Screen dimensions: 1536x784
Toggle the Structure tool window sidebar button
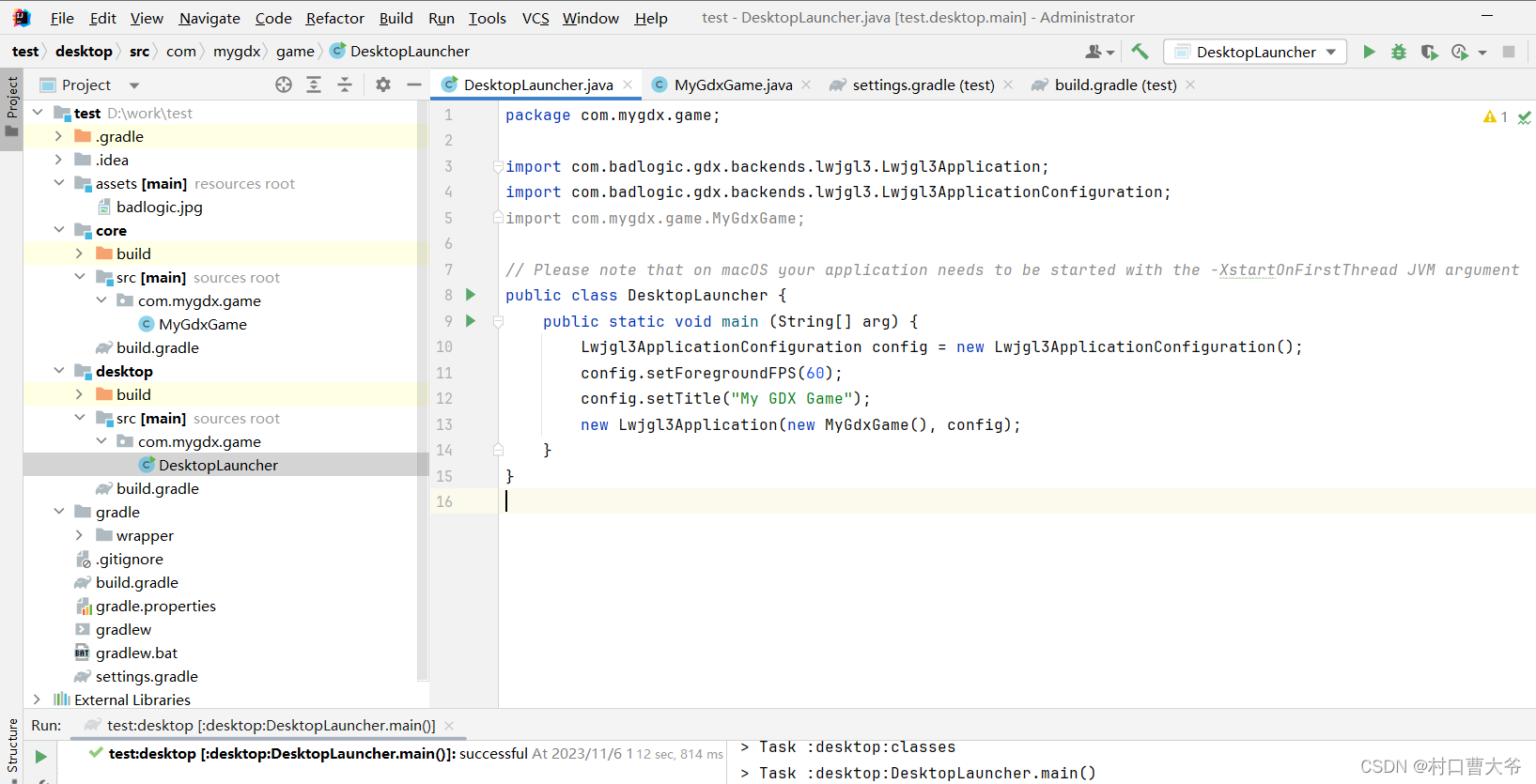pyautogui.click(x=11, y=745)
